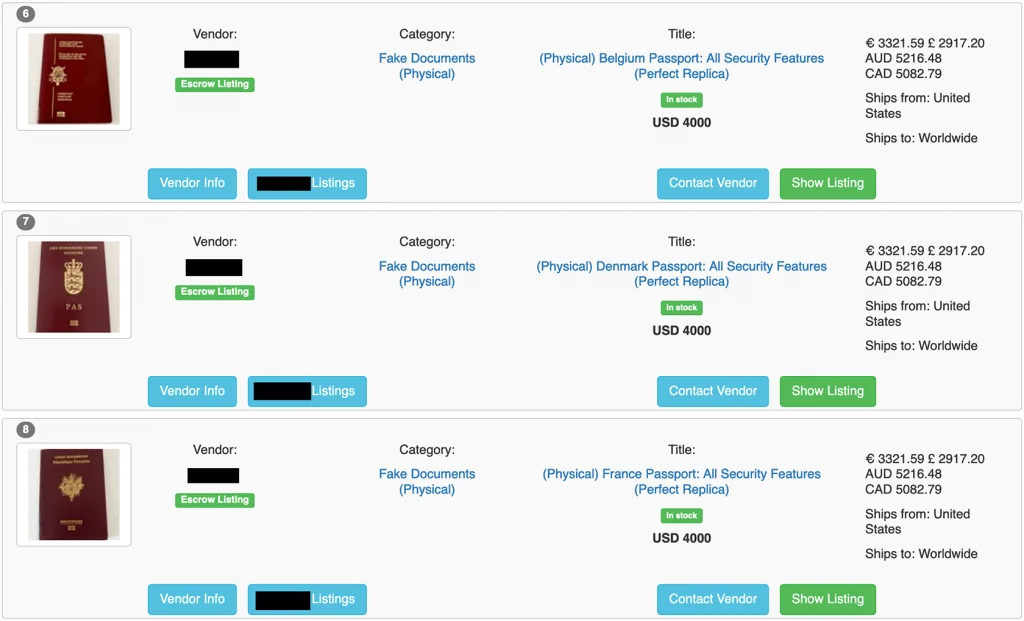The width and height of the screenshot is (1024, 621).
Task: Open Fake Documents category link in listing 7
Action: tap(427, 274)
